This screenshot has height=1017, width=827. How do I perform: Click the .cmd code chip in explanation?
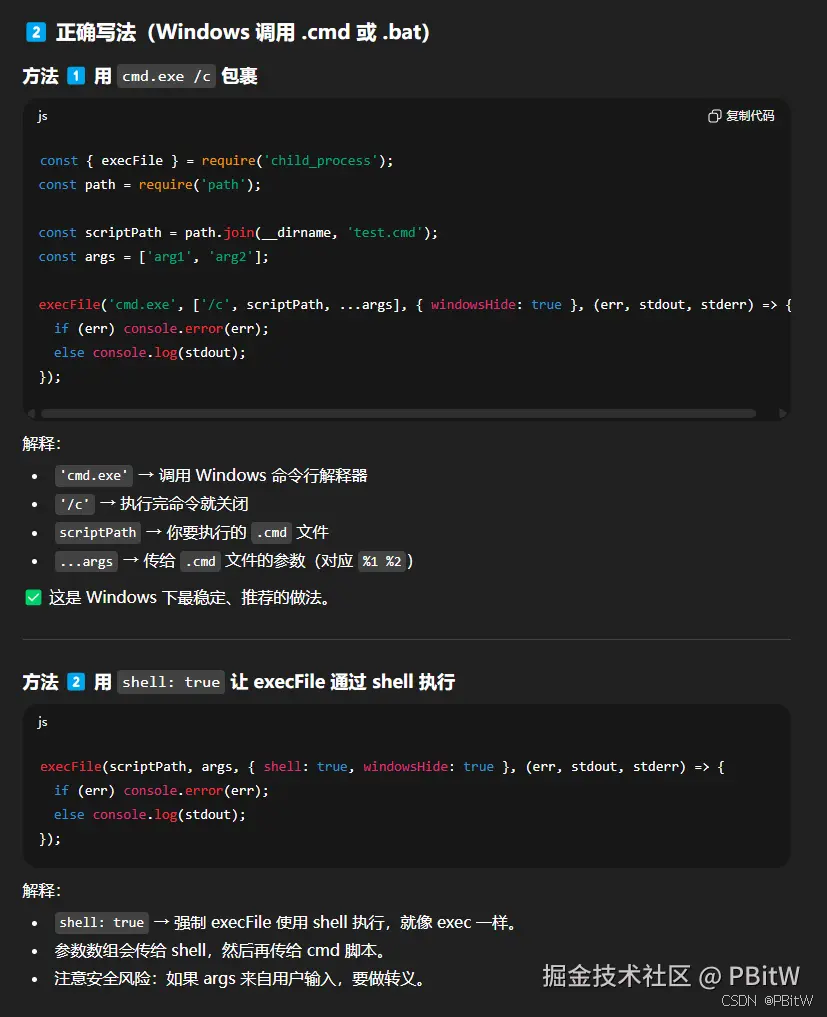270,532
